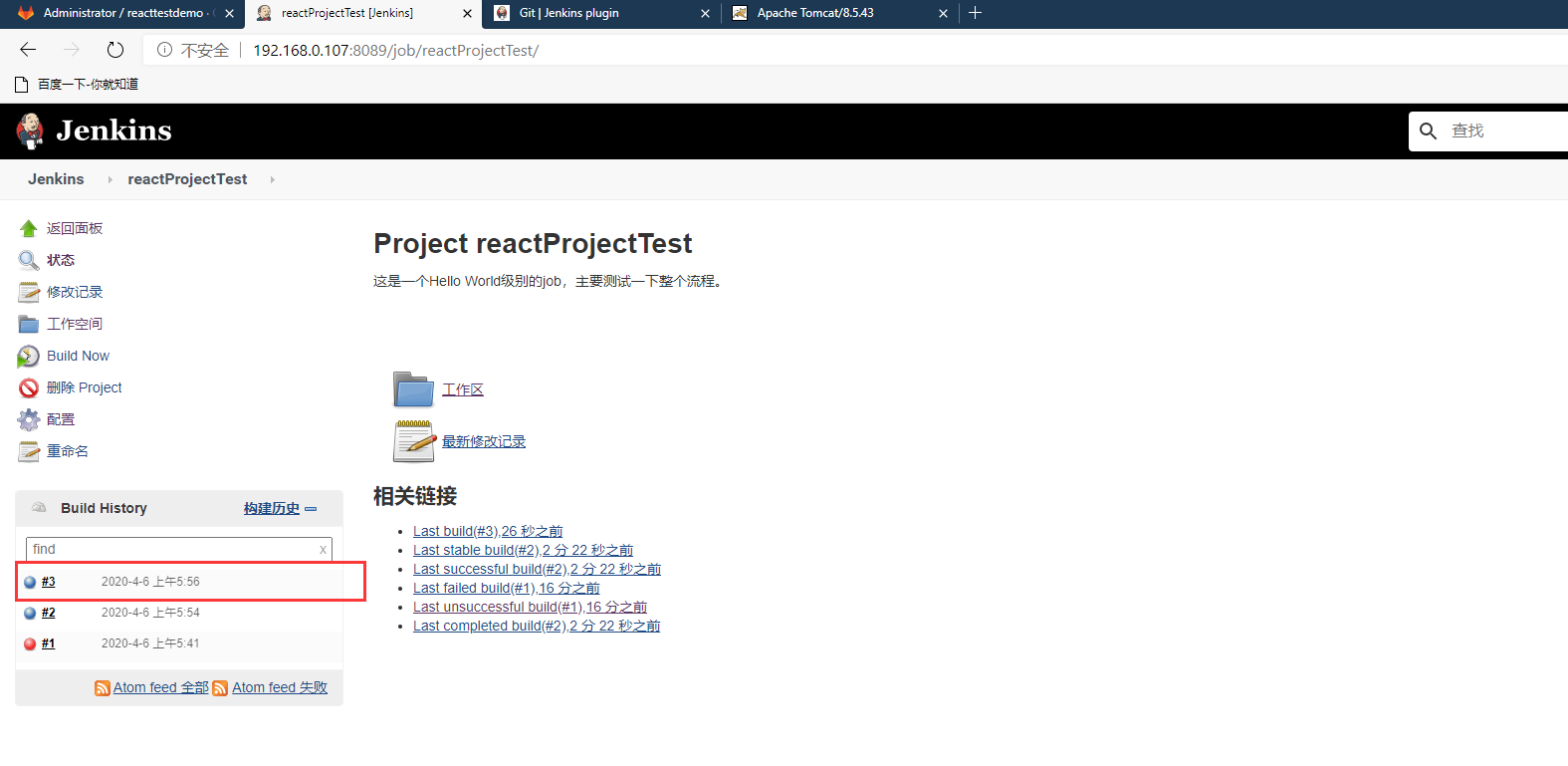Click 重命名 link

click(x=68, y=451)
